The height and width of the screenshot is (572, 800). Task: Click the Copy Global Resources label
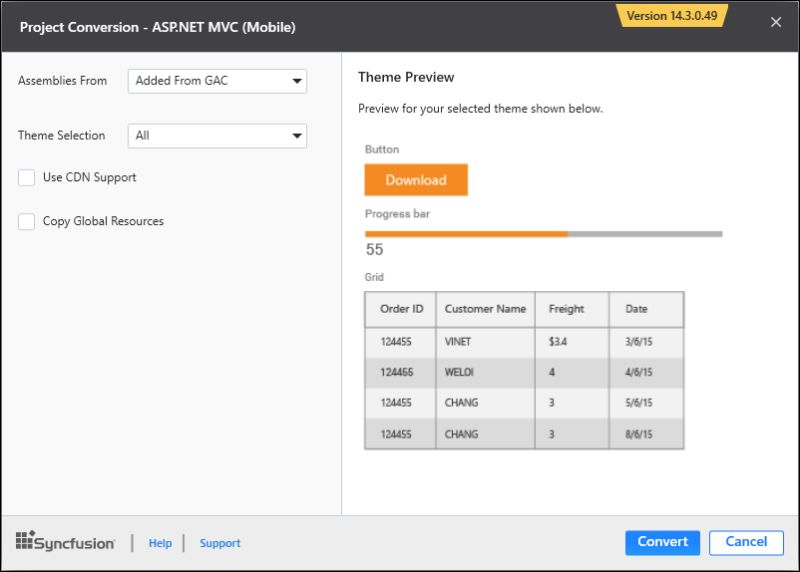[103, 221]
